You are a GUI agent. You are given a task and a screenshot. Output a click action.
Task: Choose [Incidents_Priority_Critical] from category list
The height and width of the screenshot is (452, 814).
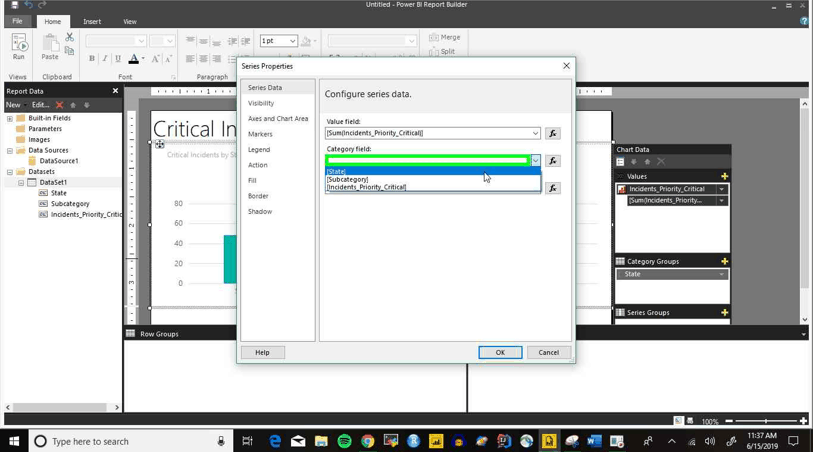[x=433, y=187]
